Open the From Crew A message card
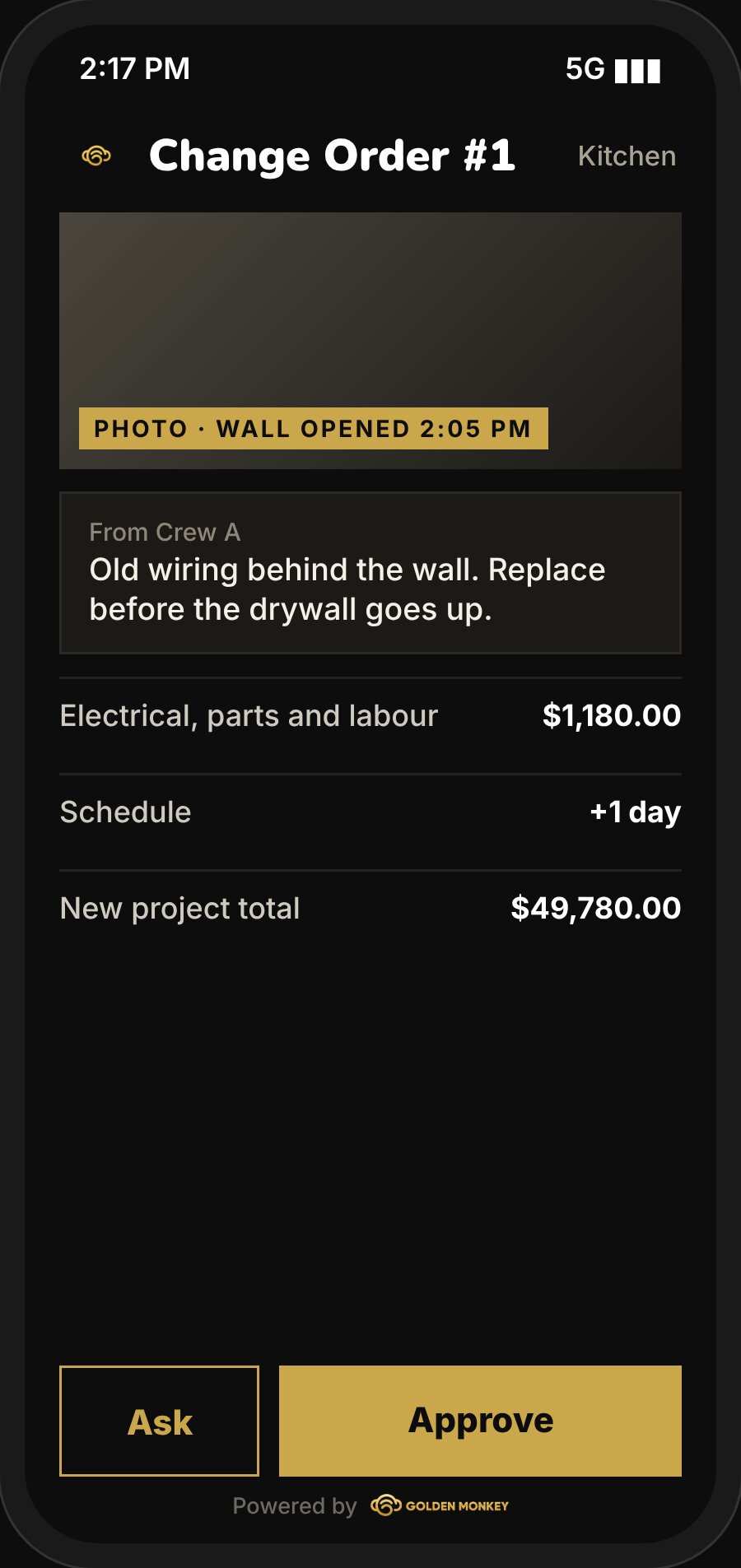 click(x=370, y=573)
